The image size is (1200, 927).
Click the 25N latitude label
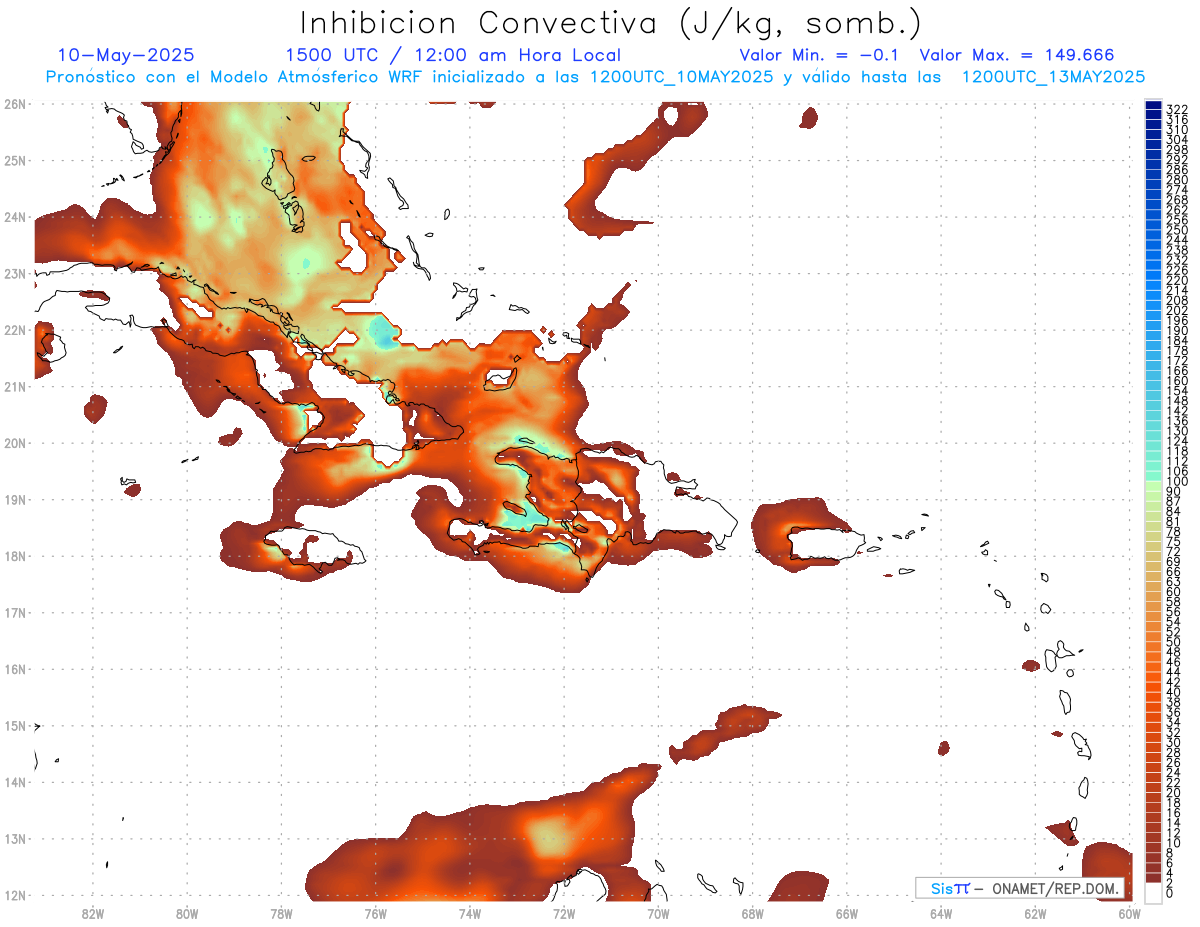pos(14,160)
